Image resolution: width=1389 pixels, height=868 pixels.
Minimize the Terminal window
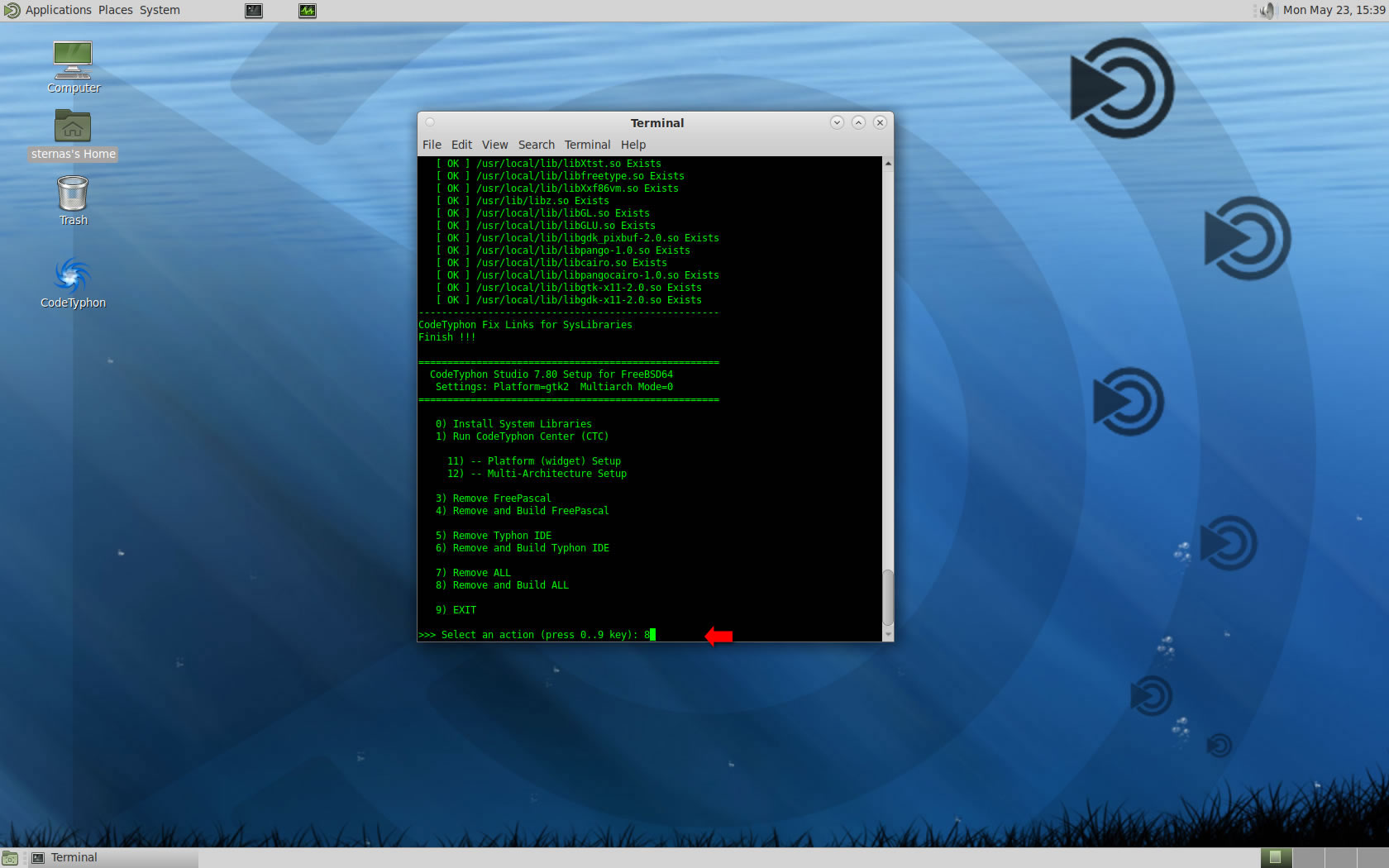coord(837,122)
